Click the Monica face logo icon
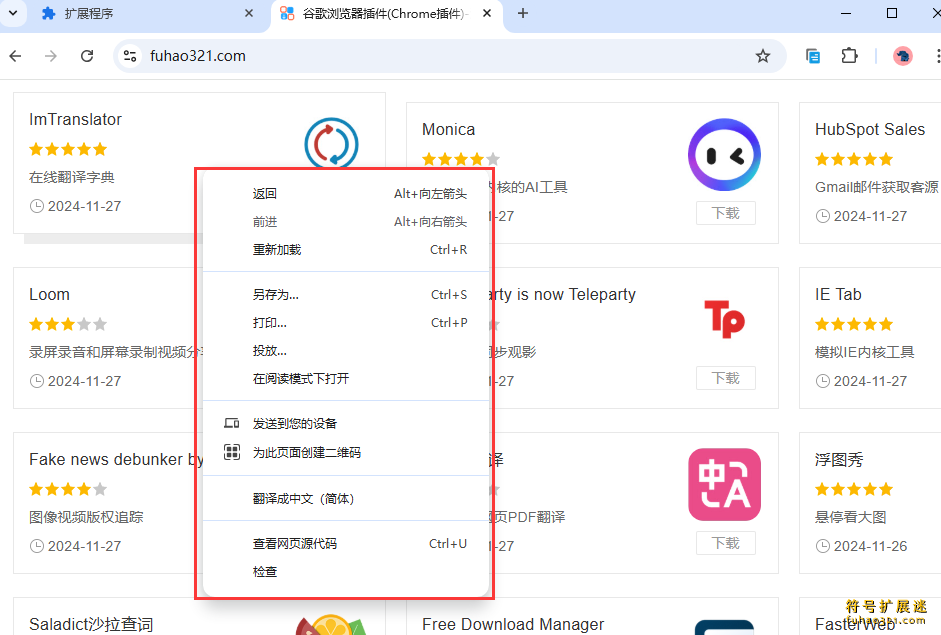 724,155
